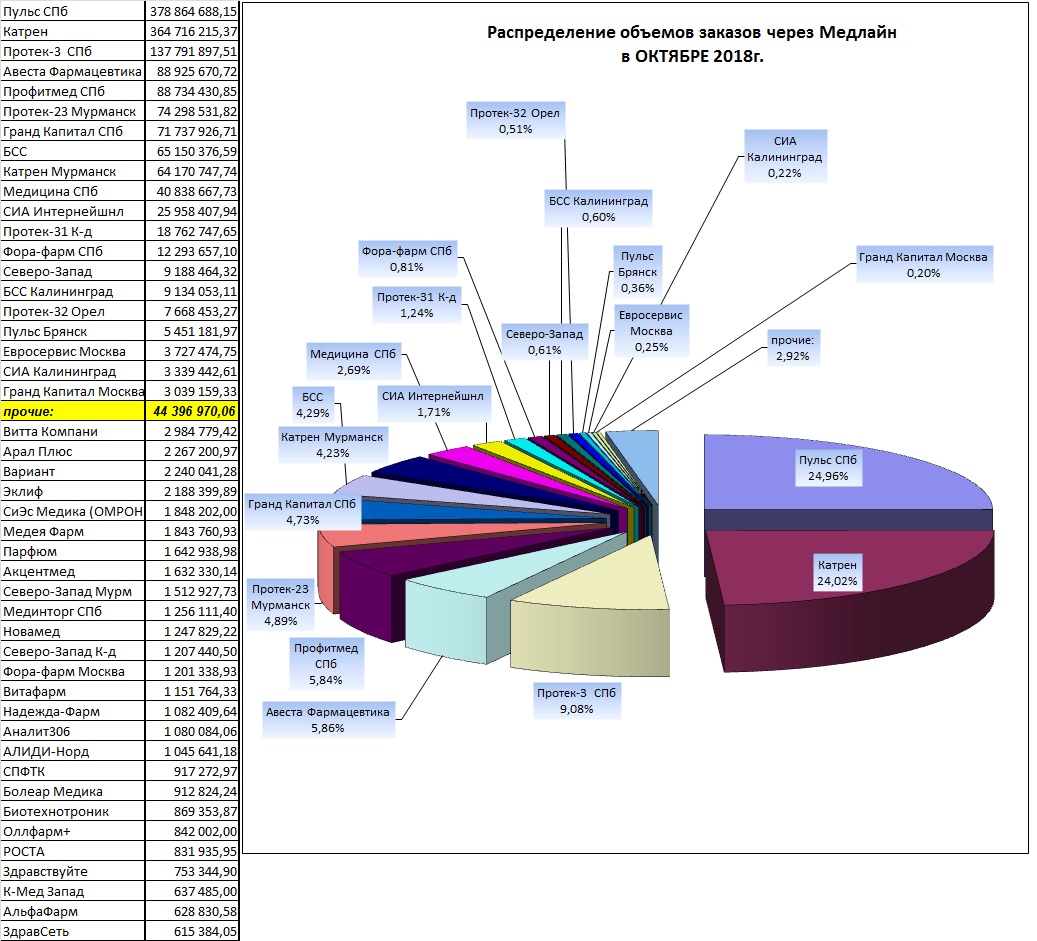
Task: Click the value 378 864 688,15
Action: click(192, 11)
